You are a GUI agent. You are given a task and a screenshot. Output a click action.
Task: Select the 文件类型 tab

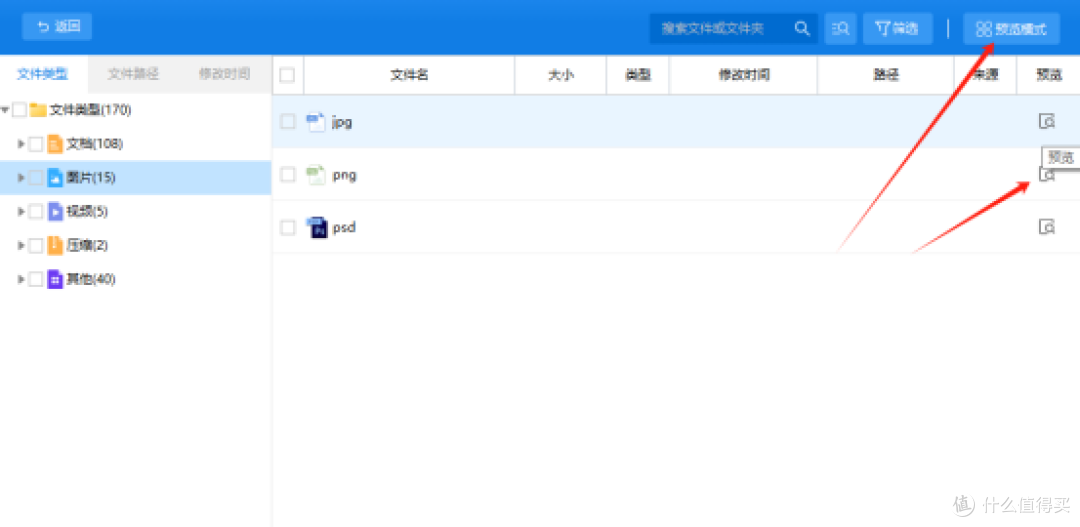[x=43, y=74]
